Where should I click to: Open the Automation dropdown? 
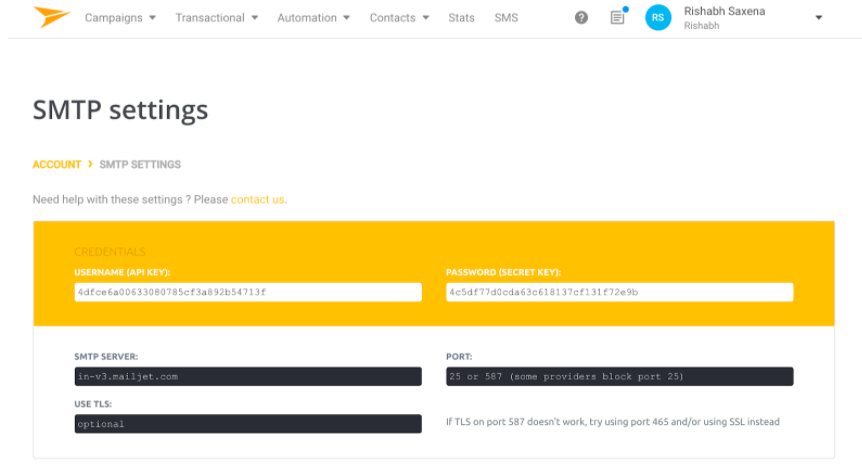313,18
